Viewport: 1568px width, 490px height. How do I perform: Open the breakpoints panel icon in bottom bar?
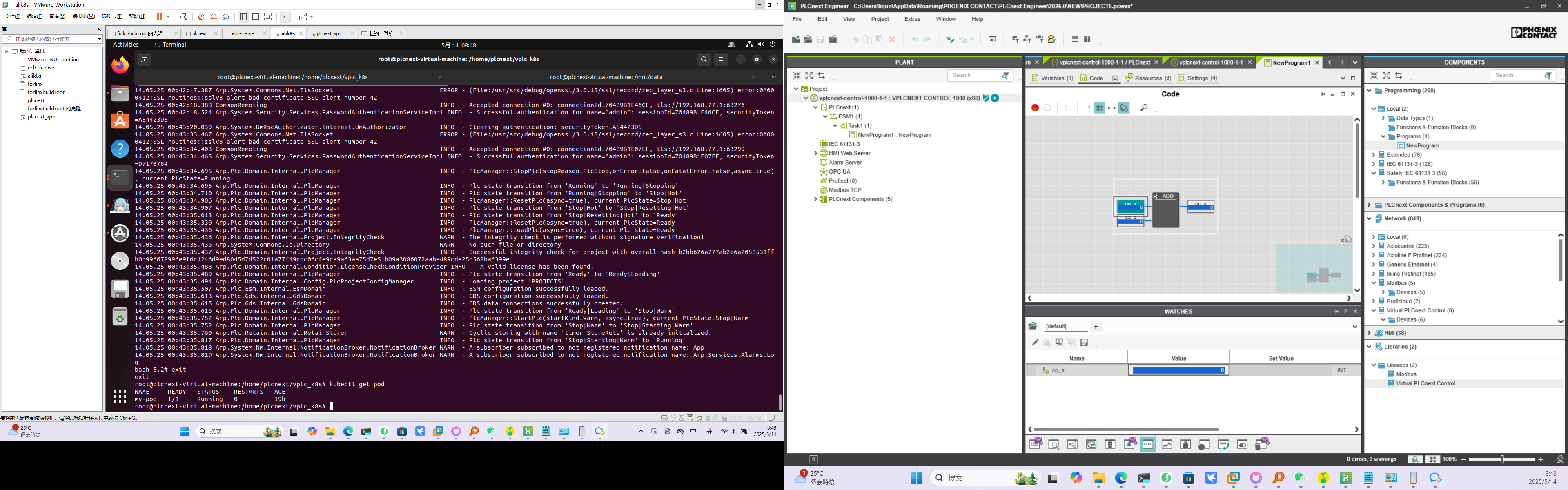[1204, 445]
